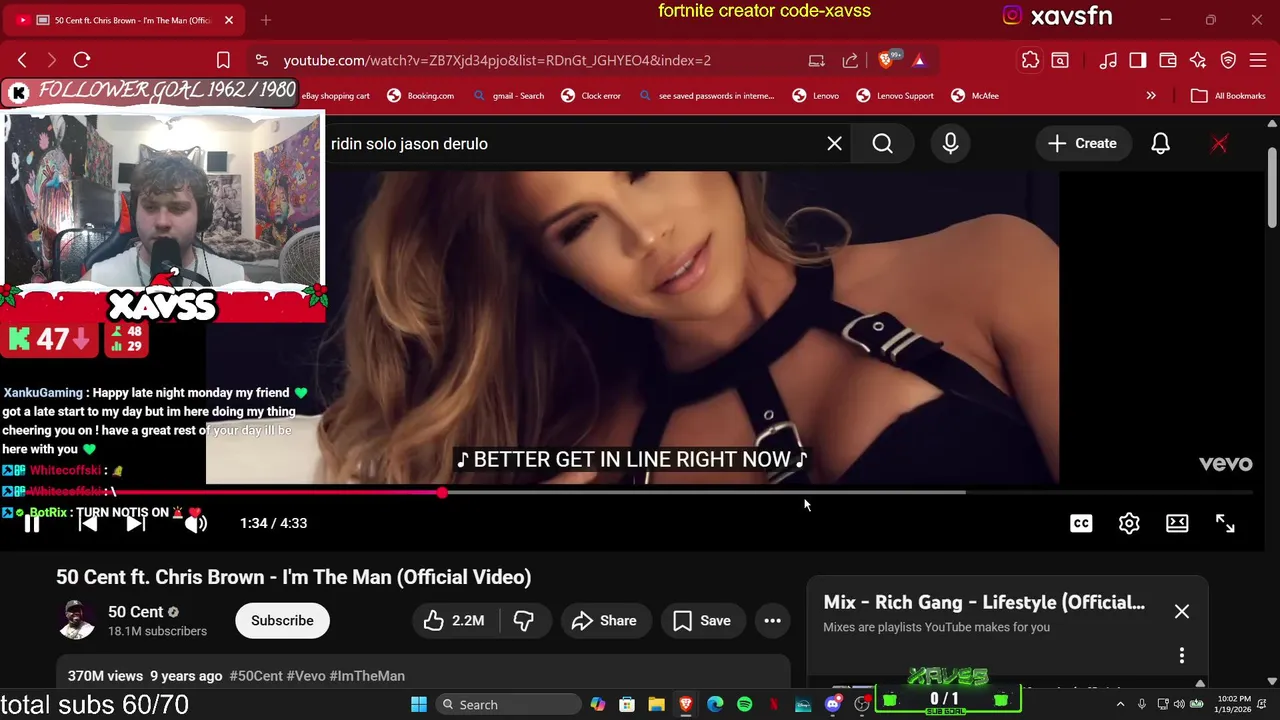Mute the video volume
The width and height of the screenshot is (1280, 720).
point(196,523)
